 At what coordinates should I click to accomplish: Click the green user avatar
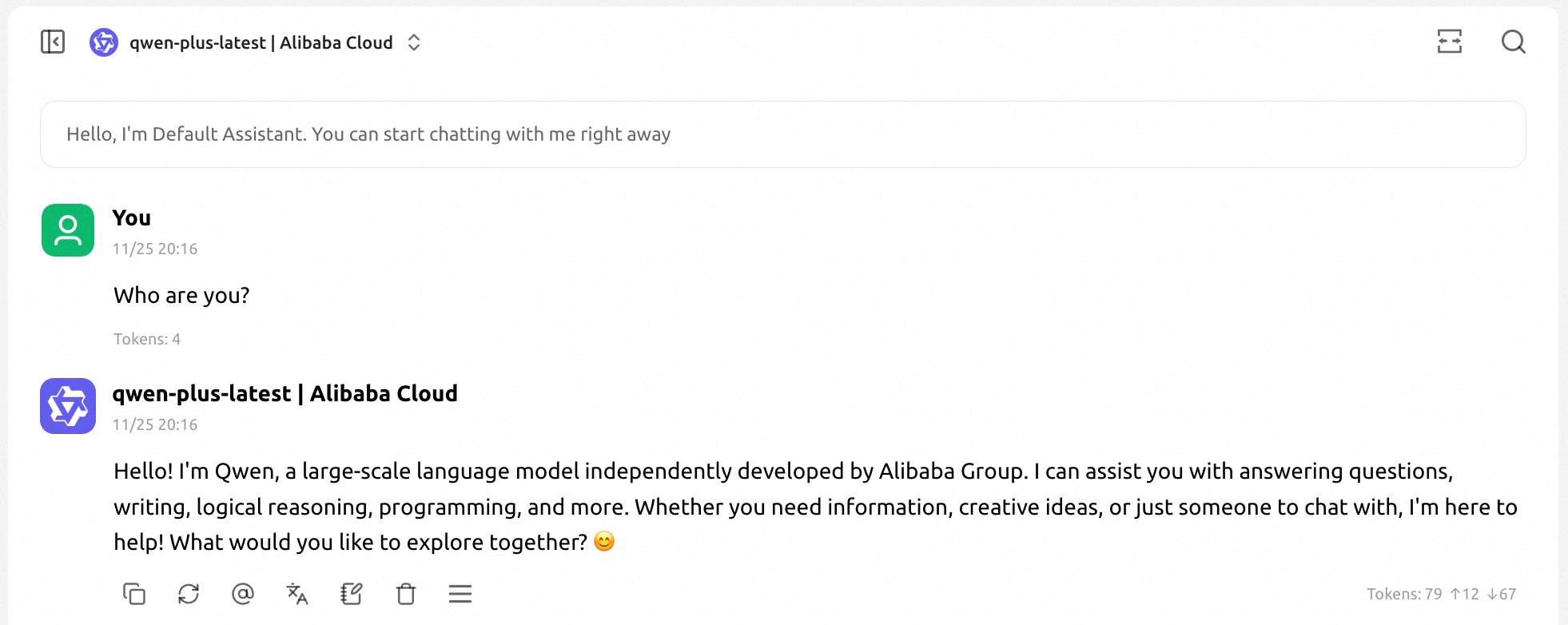(68, 230)
